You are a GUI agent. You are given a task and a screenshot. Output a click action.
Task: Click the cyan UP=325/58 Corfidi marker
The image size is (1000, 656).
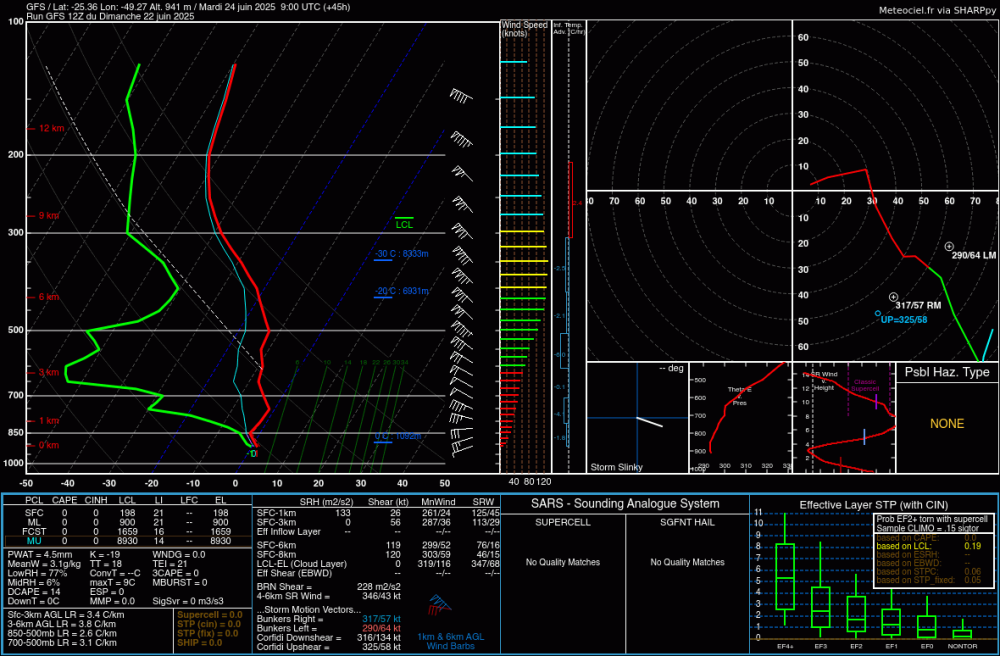(877, 314)
